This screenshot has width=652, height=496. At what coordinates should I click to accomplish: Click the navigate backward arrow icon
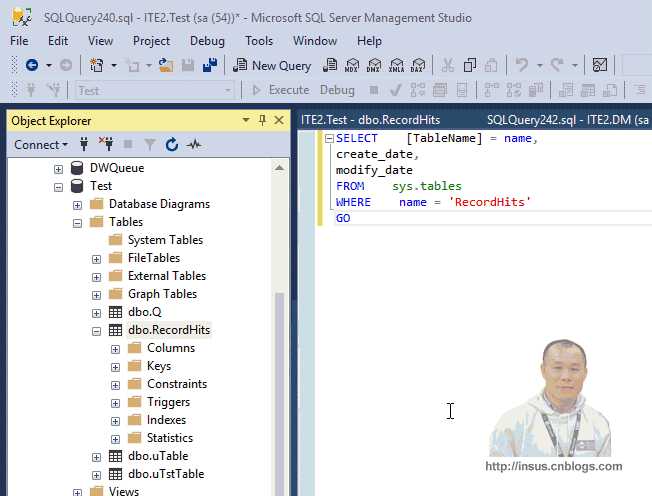click(32, 65)
